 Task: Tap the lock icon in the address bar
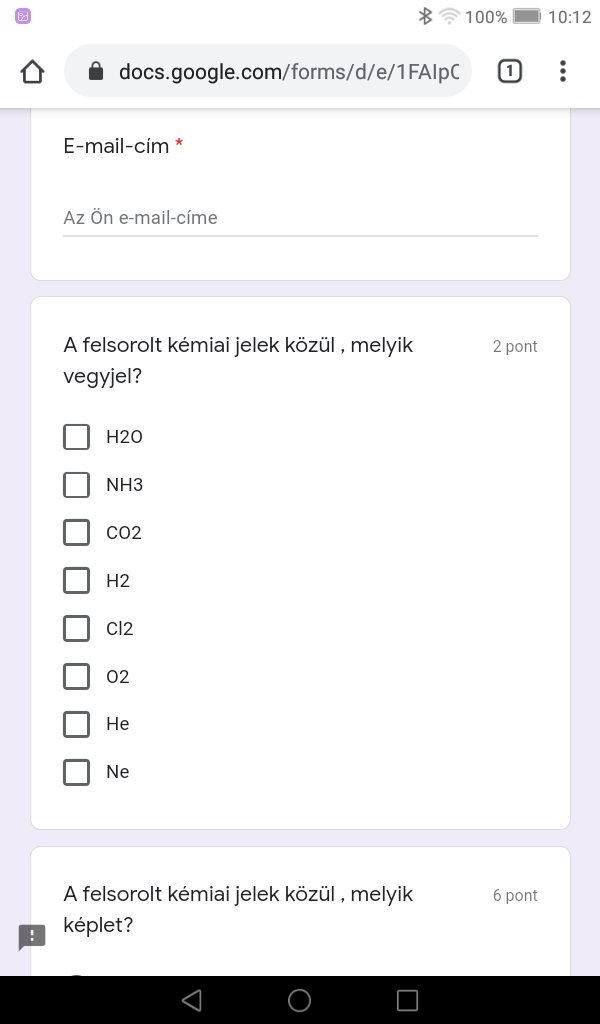coord(96,71)
